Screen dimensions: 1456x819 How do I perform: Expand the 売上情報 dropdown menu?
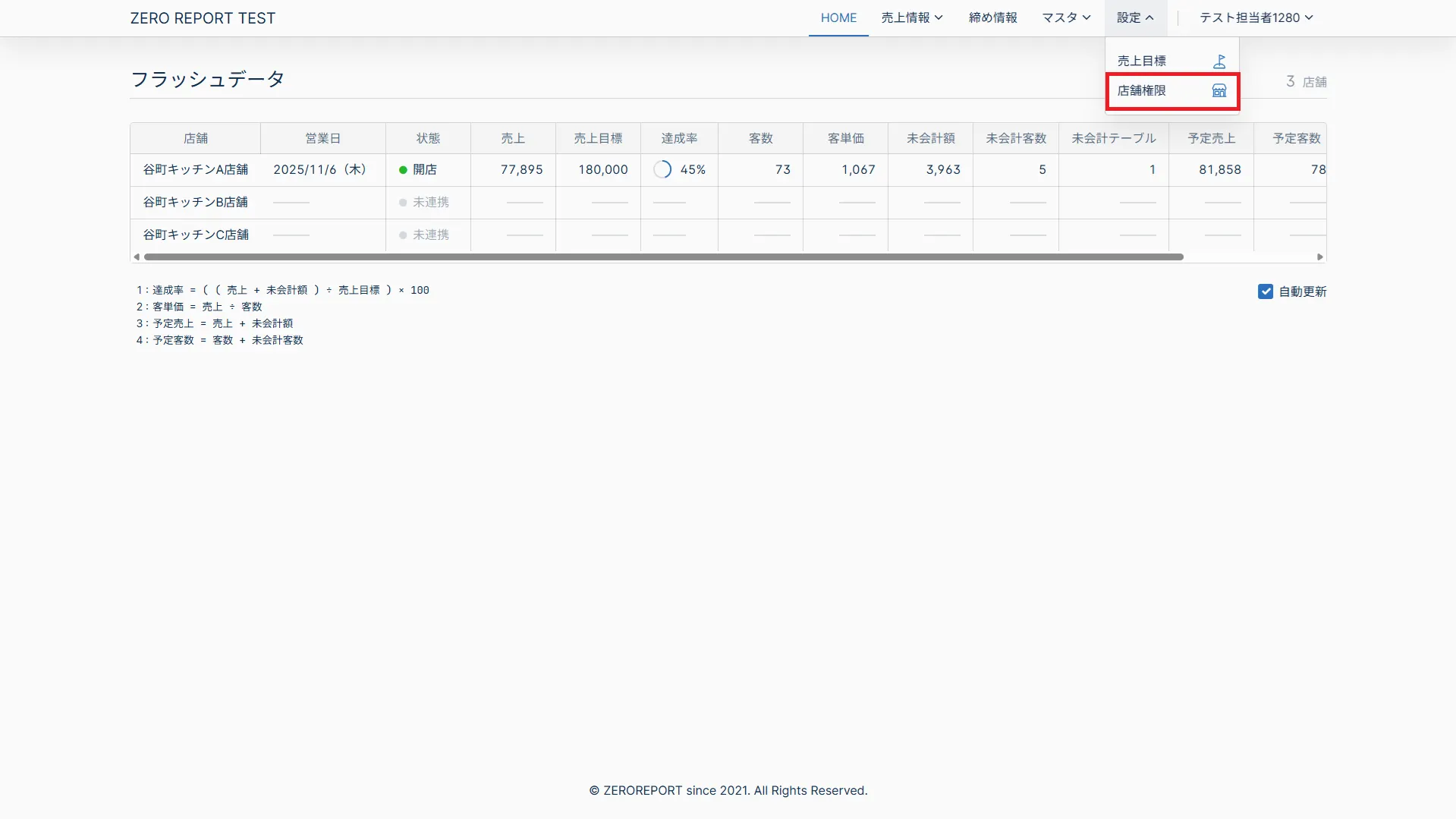[x=911, y=17]
